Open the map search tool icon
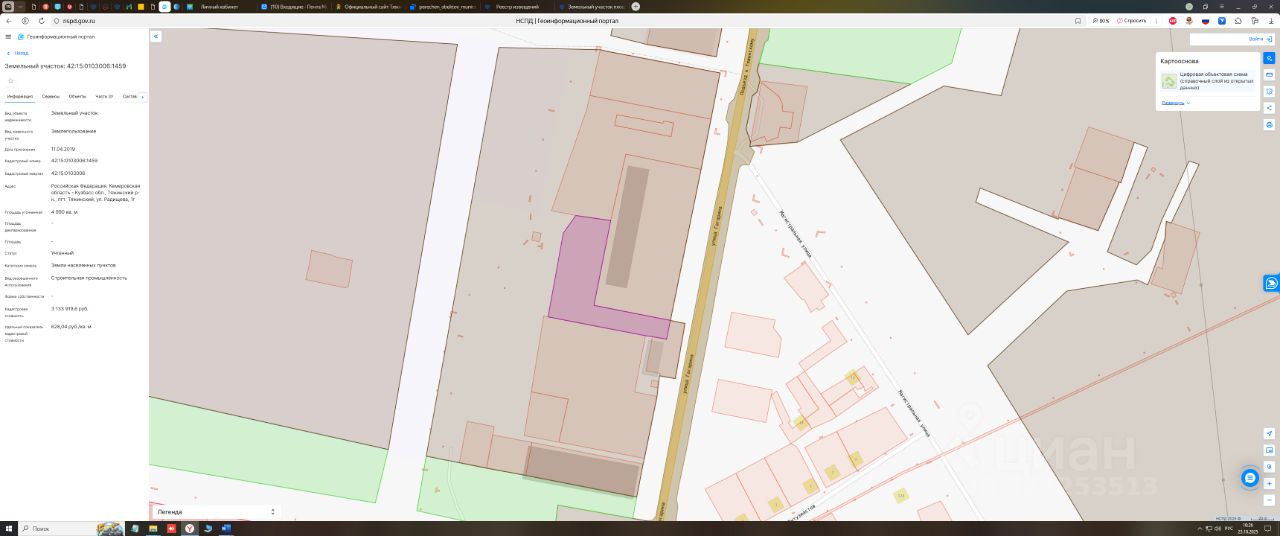1280x536 pixels. click(x=1269, y=59)
